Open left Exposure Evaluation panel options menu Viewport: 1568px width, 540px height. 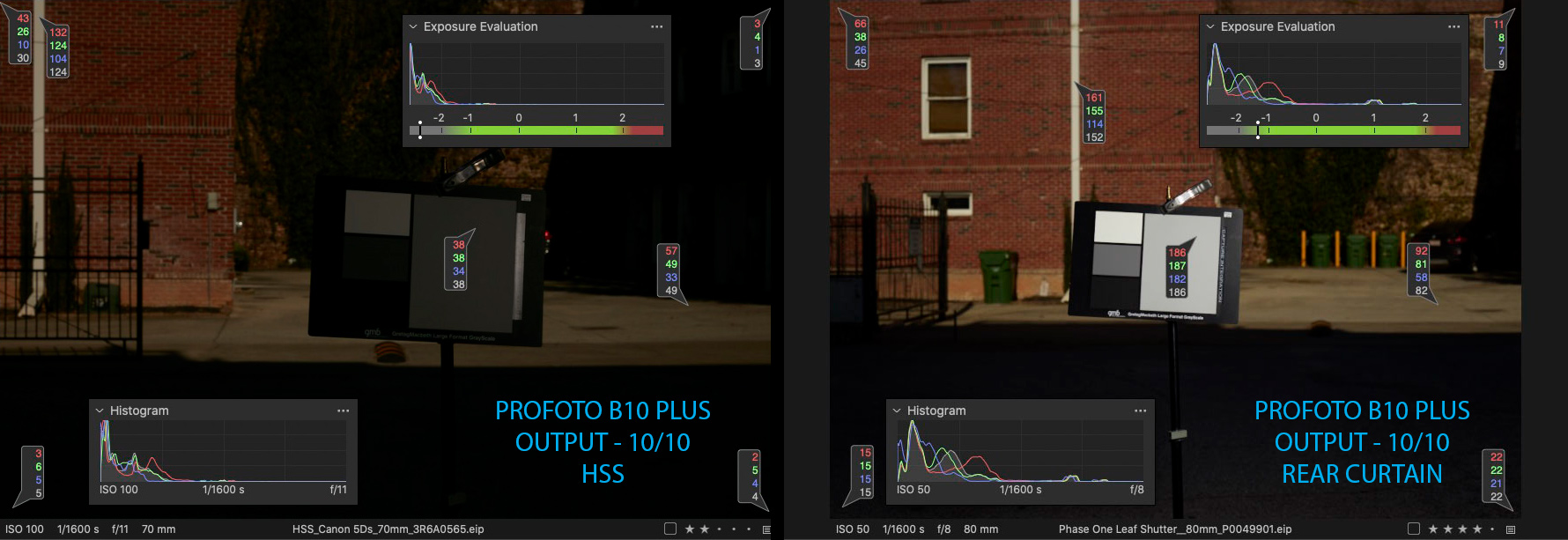656,27
